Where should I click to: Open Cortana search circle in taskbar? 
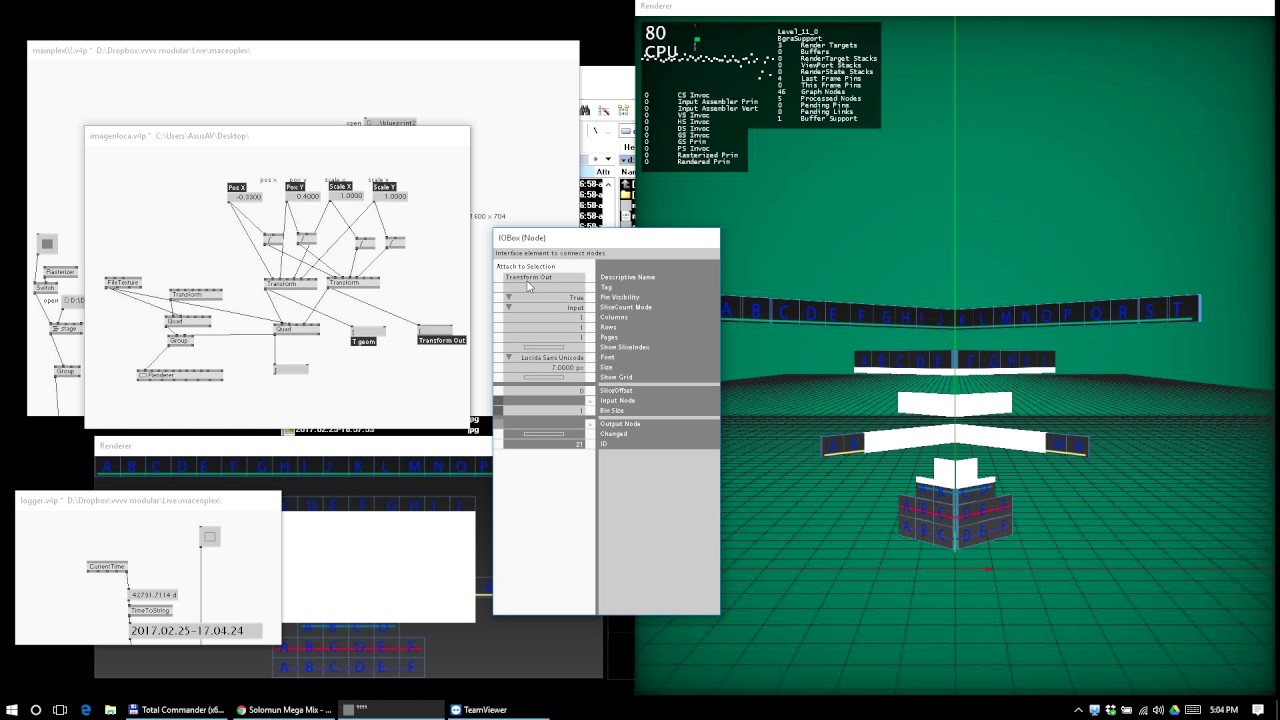[x=36, y=710]
